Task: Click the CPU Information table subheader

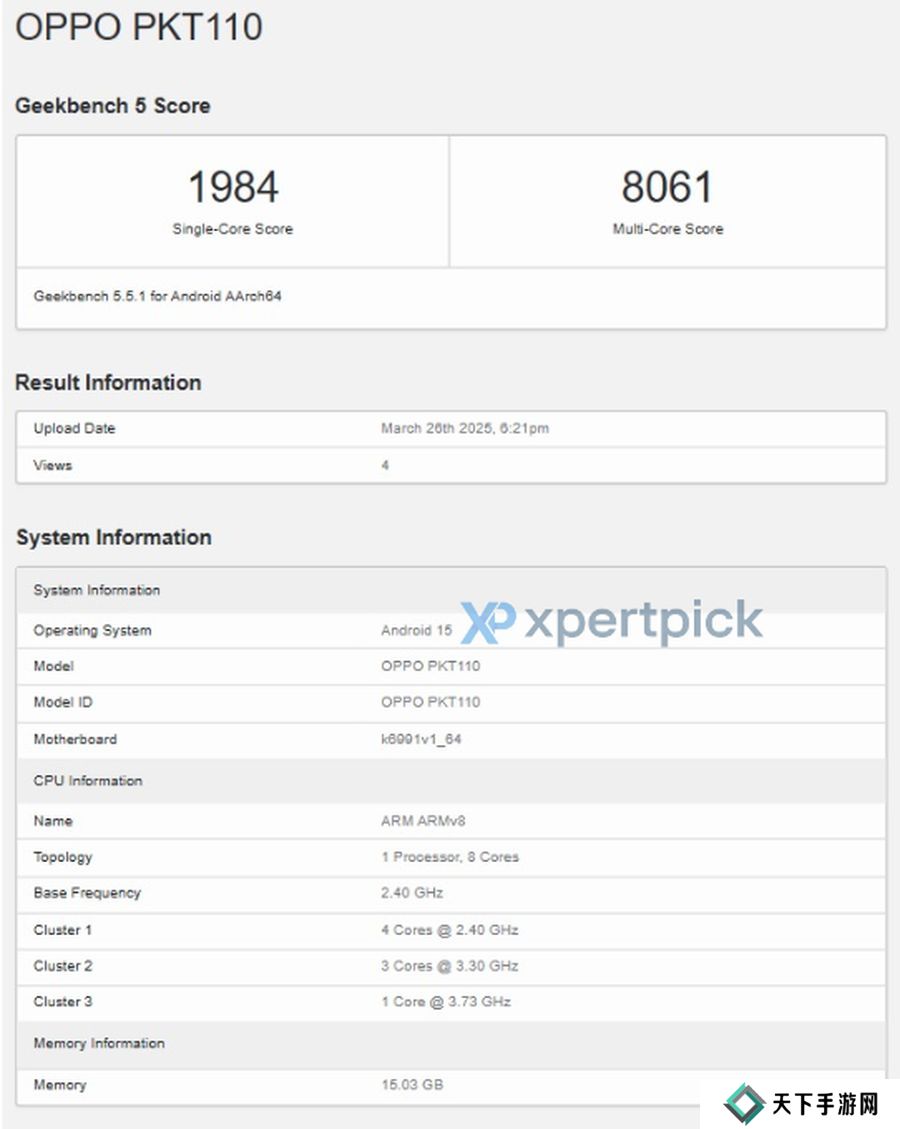Action: (88, 780)
